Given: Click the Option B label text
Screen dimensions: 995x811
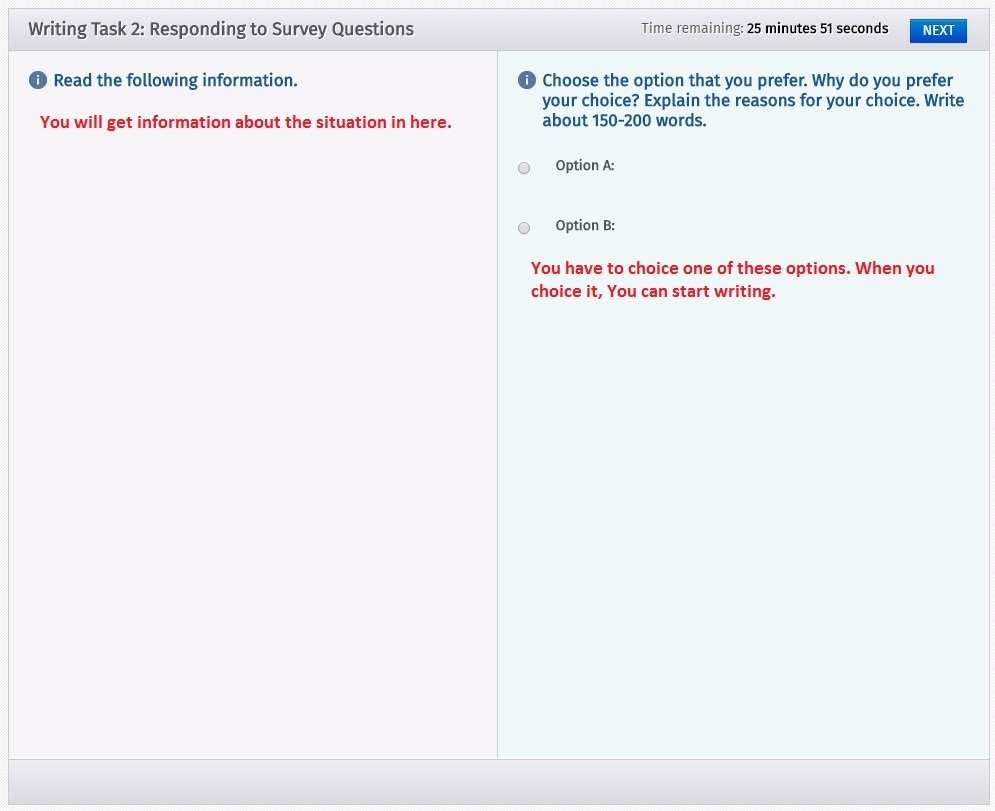Looking at the screenshot, I should (x=585, y=226).
